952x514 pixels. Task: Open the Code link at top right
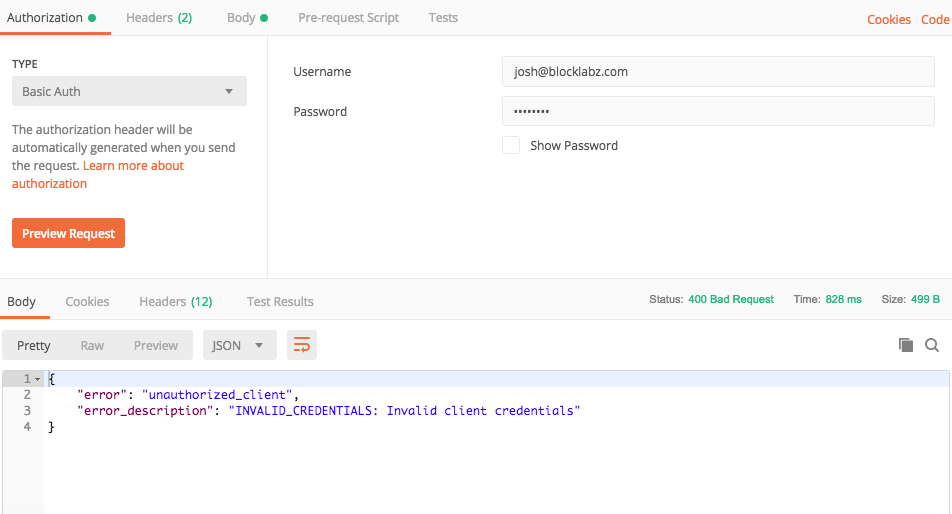pyautogui.click(x=935, y=19)
